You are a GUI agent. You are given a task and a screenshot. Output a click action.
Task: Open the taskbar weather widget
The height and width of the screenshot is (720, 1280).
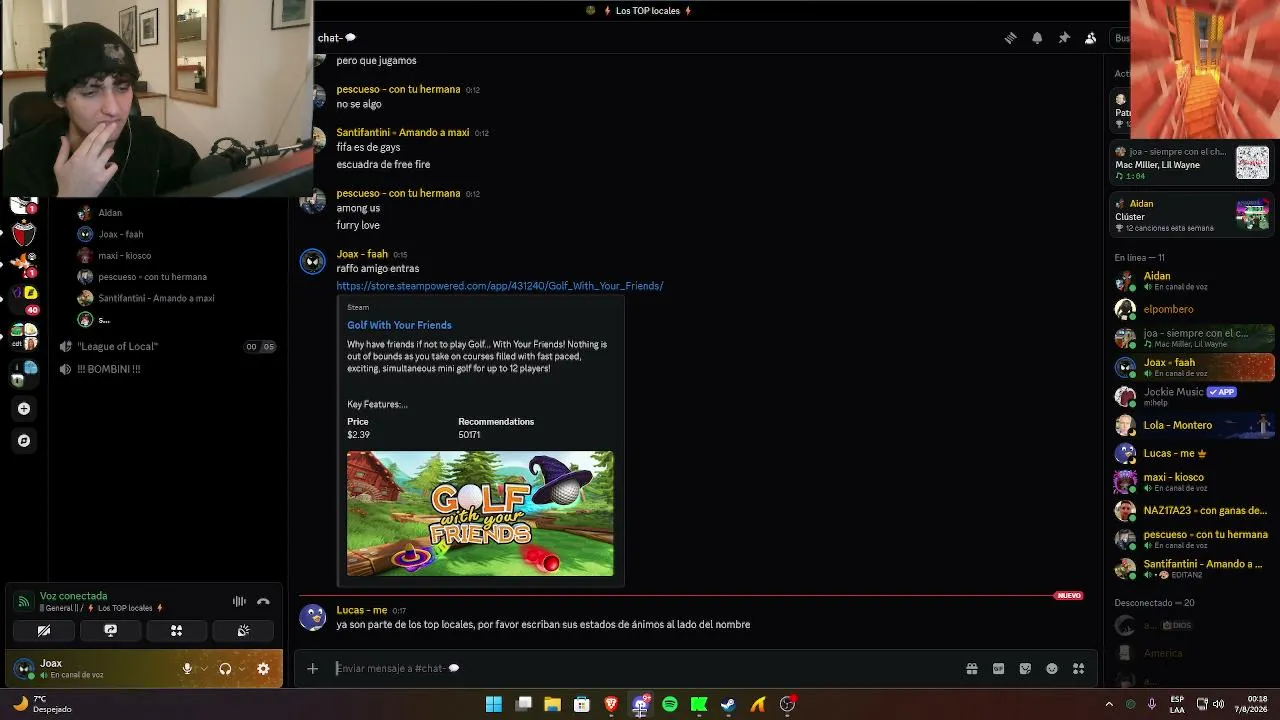[40, 704]
